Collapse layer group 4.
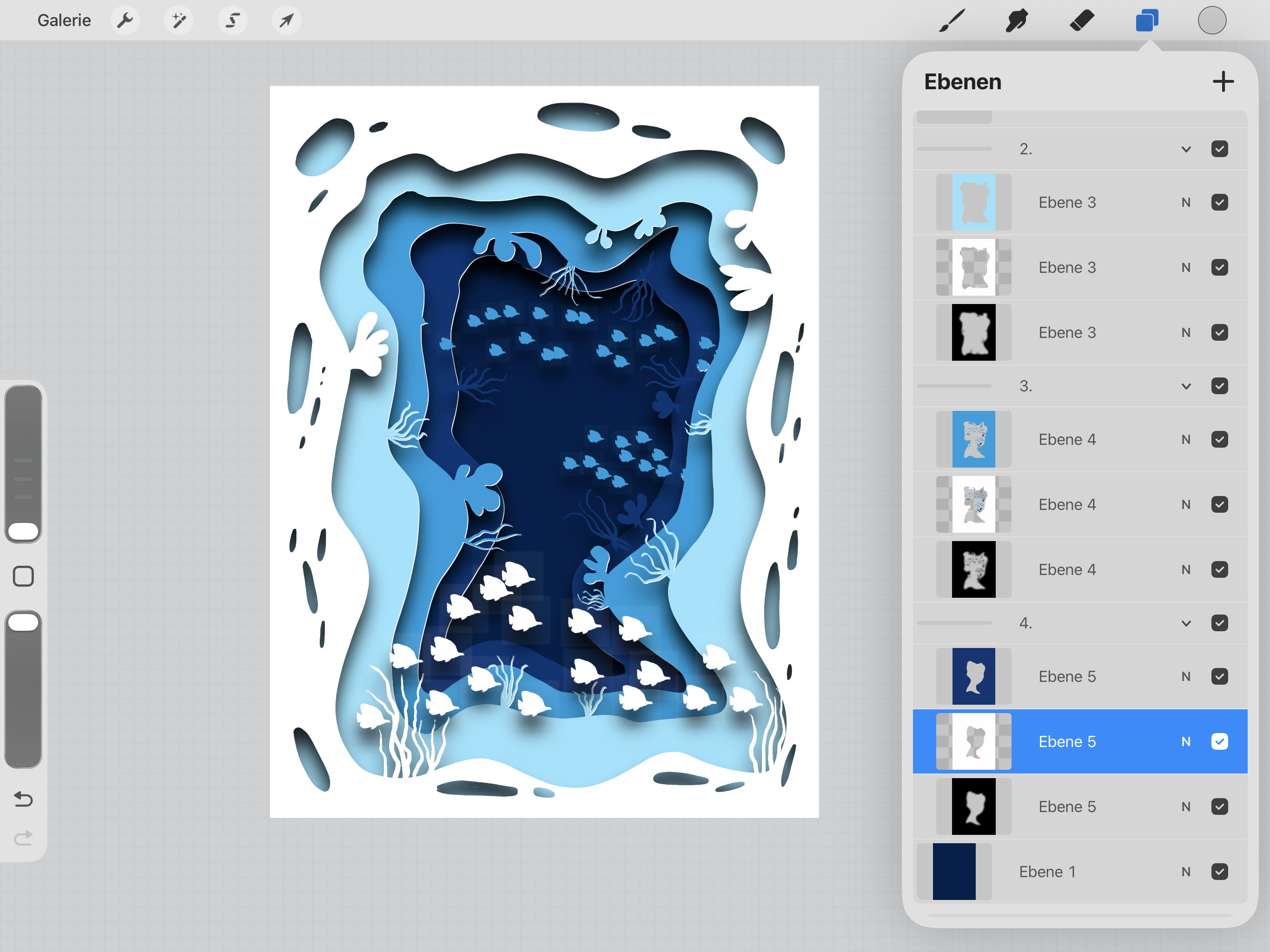The height and width of the screenshot is (952, 1270). 1185,623
